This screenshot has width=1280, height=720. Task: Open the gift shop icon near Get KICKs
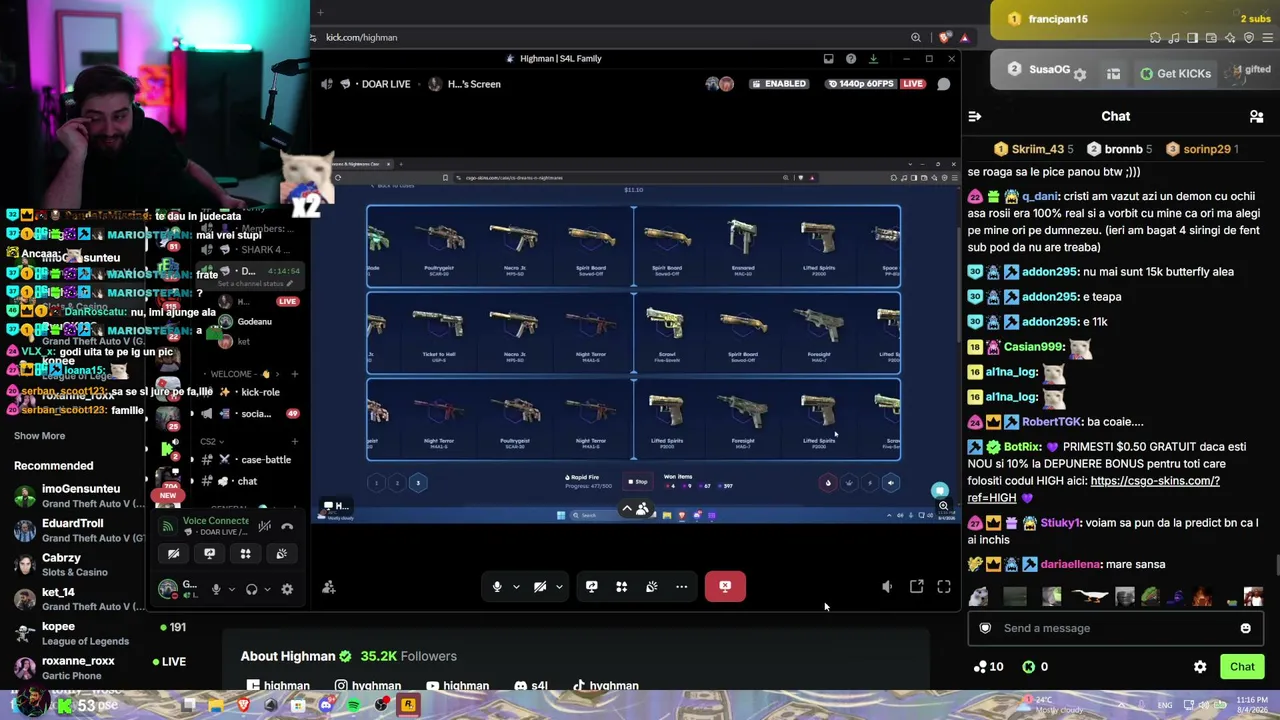pyautogui.click(x=1113, y=73)
